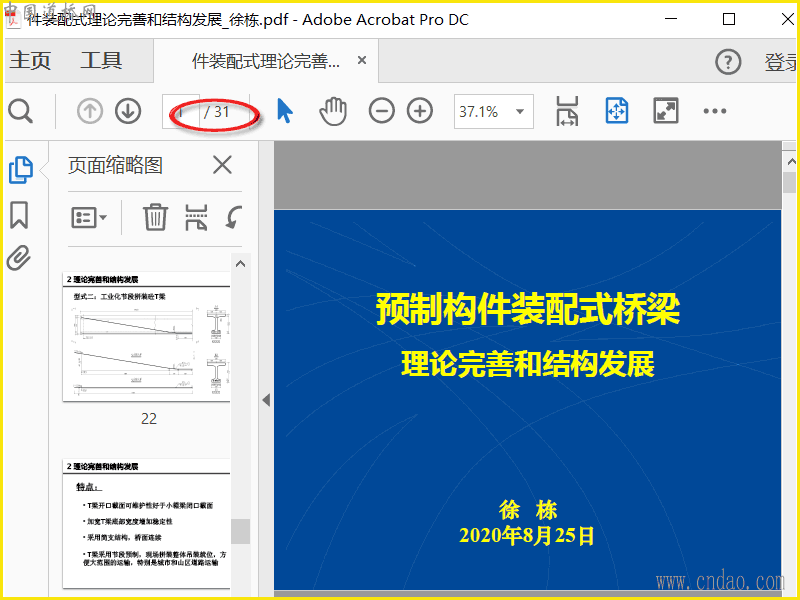
Task: Toggle the page thumbnails panel icon
Action: [21, 170]
